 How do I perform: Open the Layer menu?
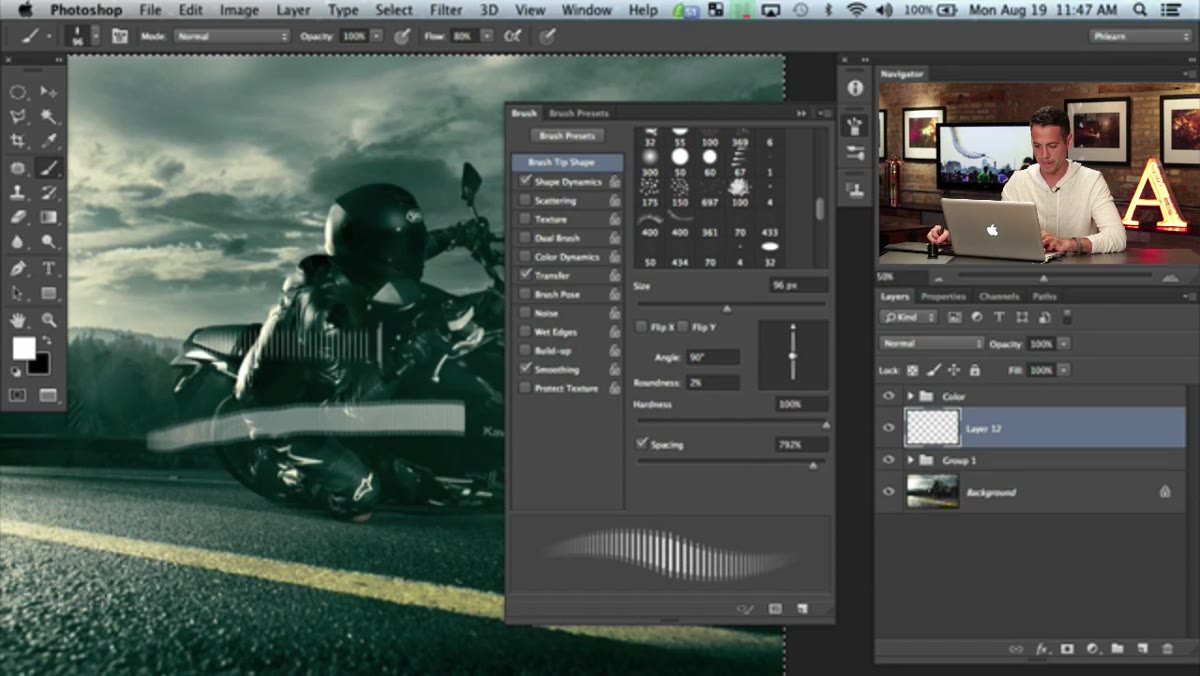tap(293, 10)
